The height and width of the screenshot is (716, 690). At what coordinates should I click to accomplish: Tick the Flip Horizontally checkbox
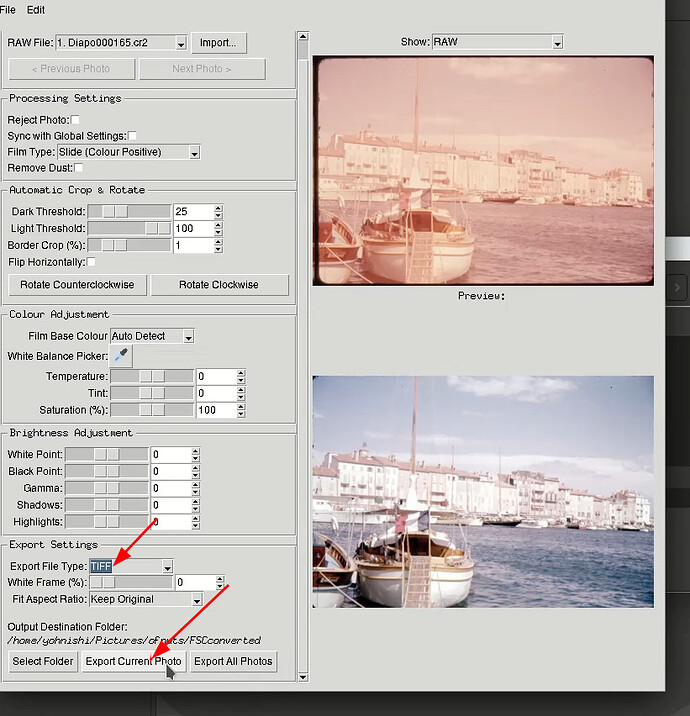point(91,262)
